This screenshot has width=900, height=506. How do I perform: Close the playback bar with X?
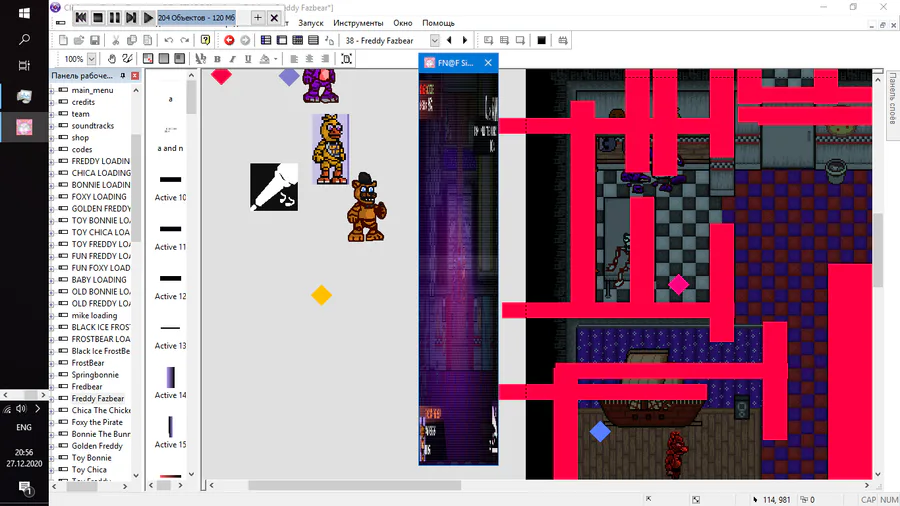[x=274, y=18]
